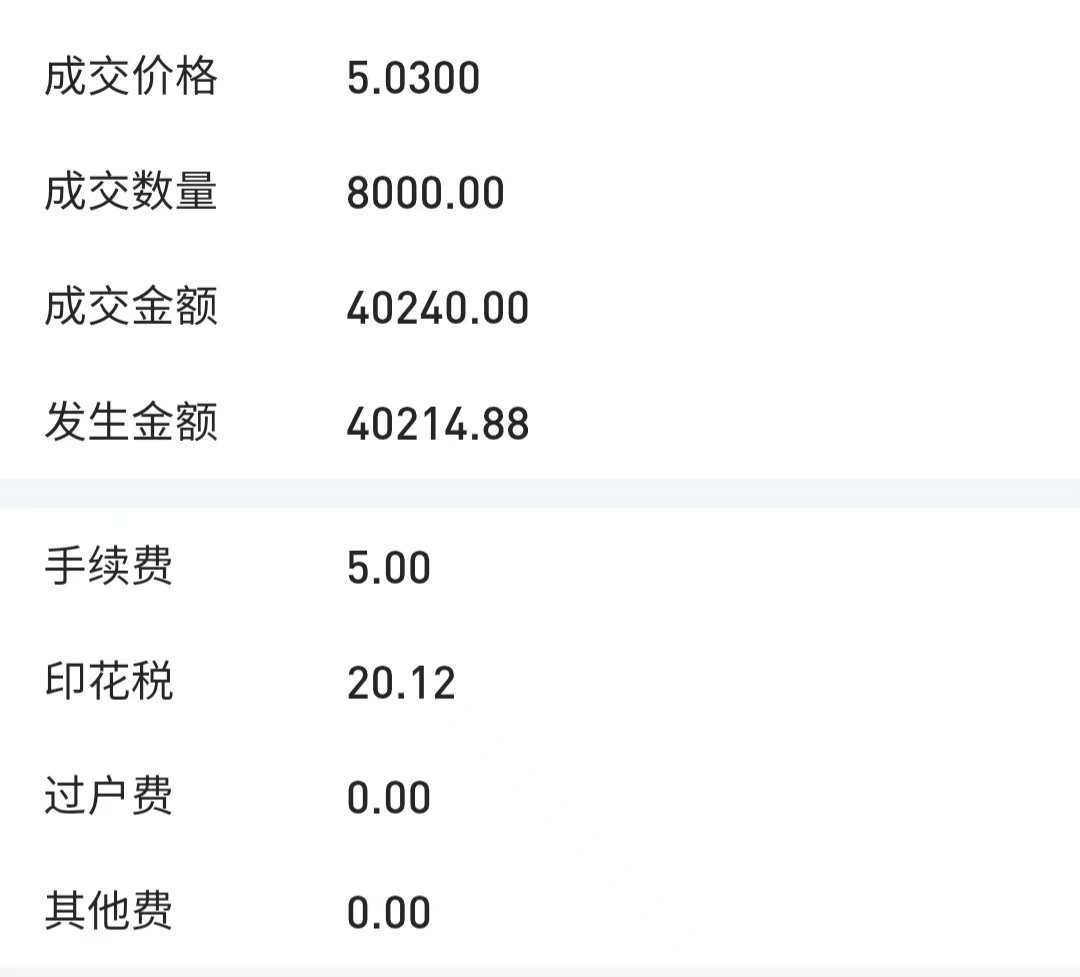Select the 5.0300 transaction price value
The height and width of the screenshot is (977, 1080).
pos(413,78)
